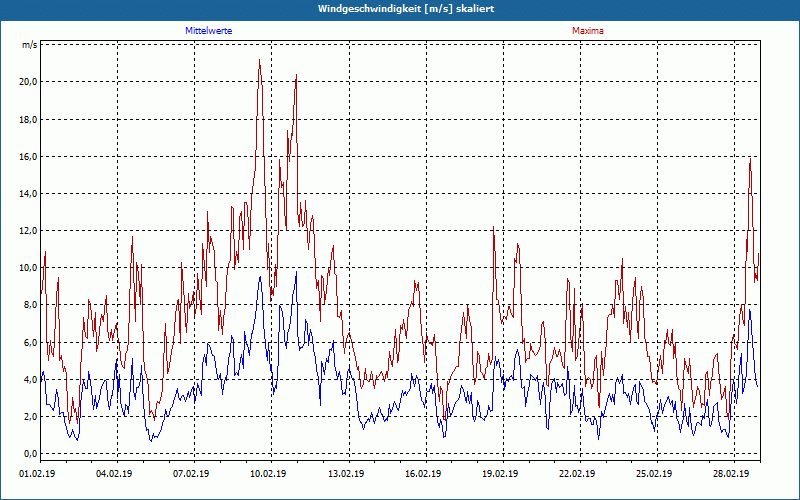Click the y-axis value '20,0'
The image size is (800, 500).
coord(28,82)
